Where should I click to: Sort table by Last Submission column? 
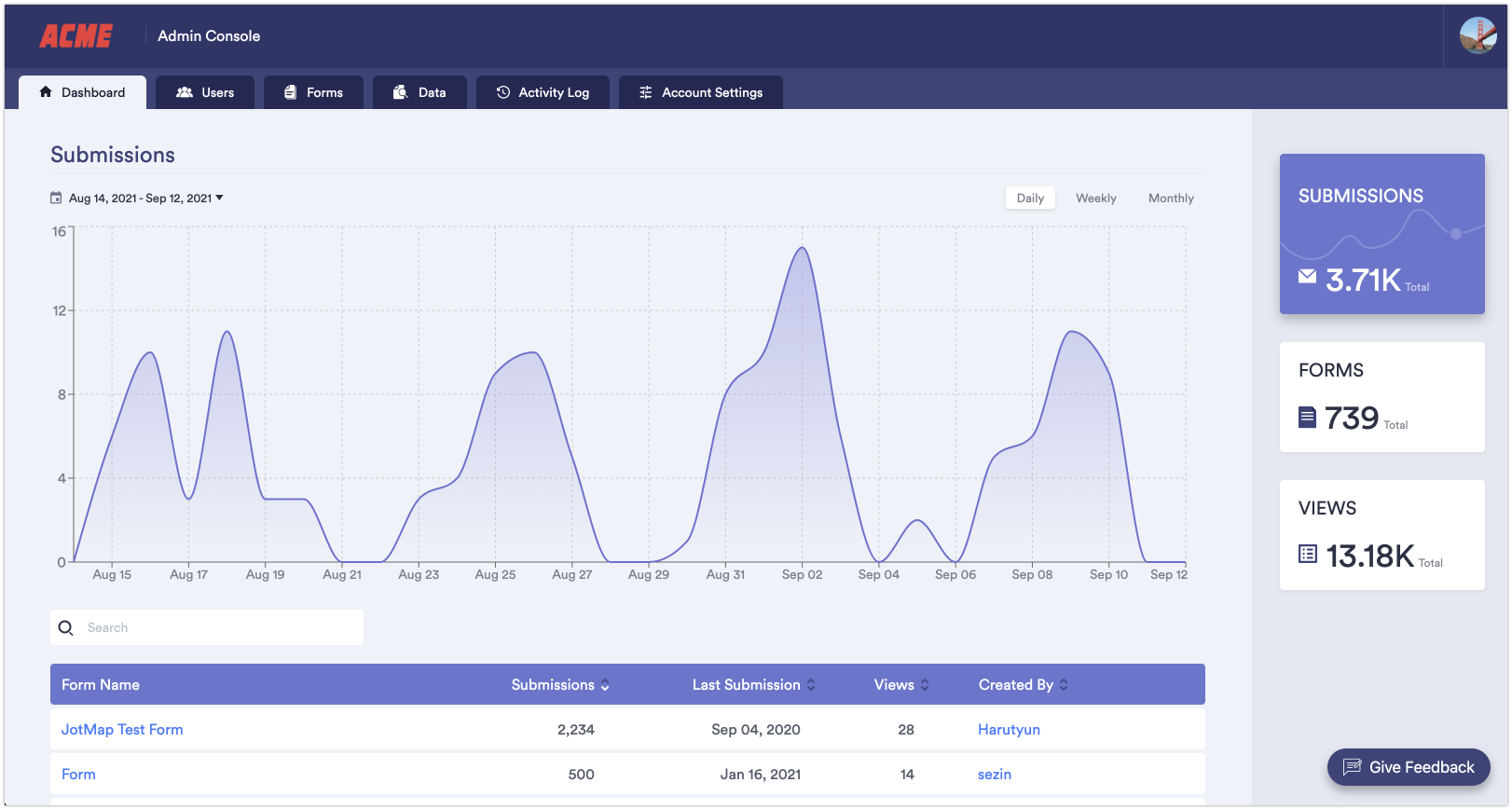coord(753,685)
